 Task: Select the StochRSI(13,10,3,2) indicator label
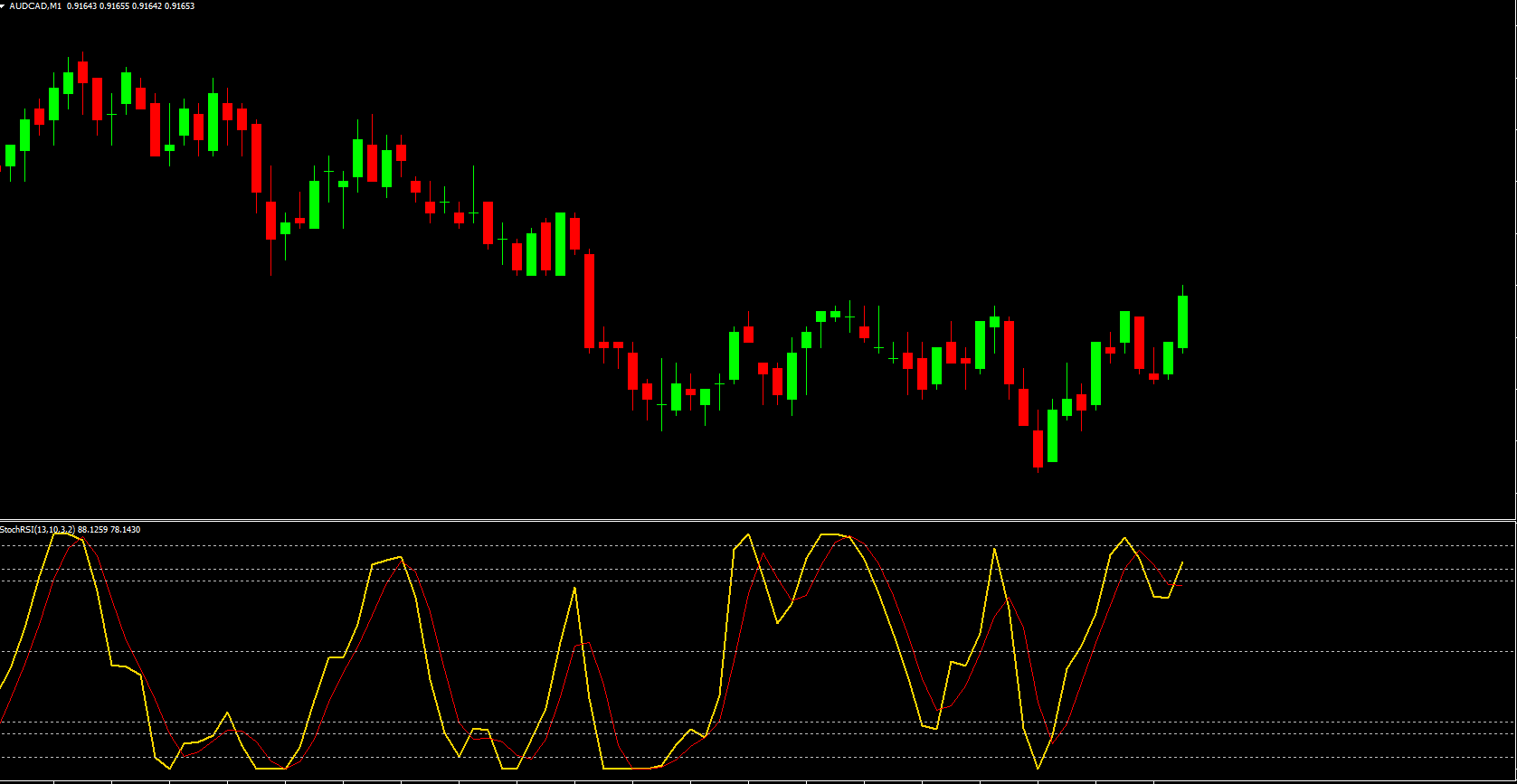pyautogui.click(x=38, y=530)
